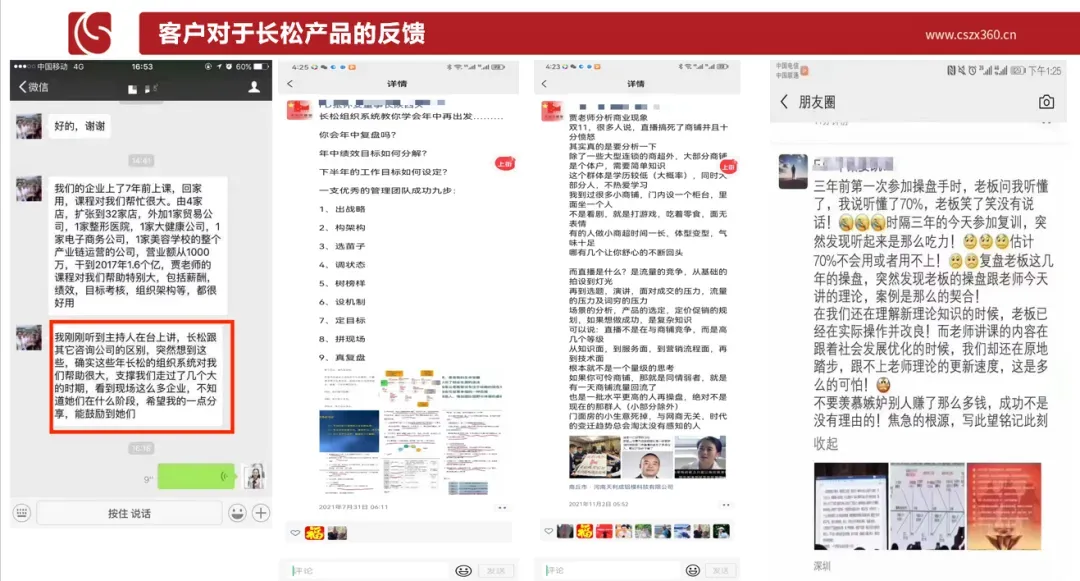Tap the keyboard toggle icon beside 按住 说话
The width and height of the screenshot is (1080, 581).
tap(22, 513)
